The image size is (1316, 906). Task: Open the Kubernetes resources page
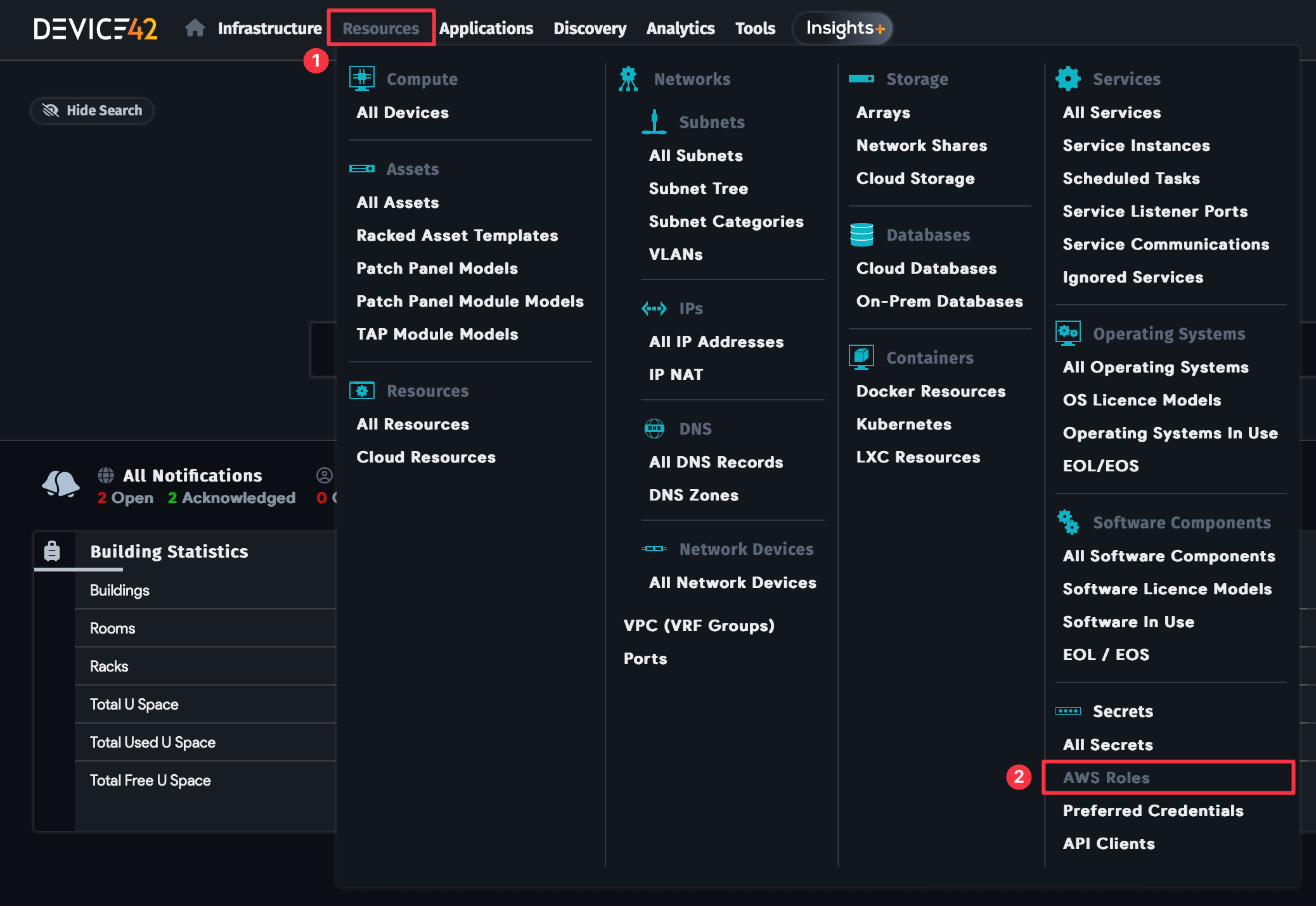click(x=903, y=424)
